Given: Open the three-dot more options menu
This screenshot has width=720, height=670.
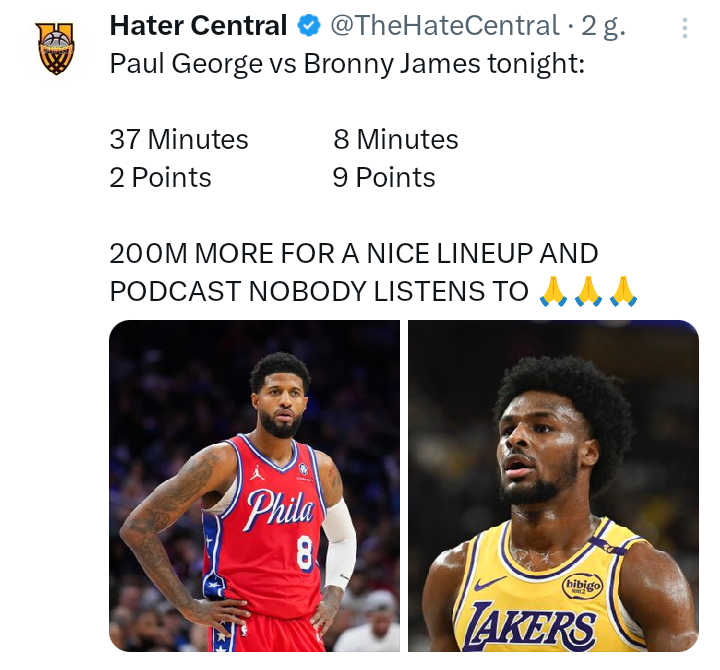Looking at the screenshot, I should 684,28.
